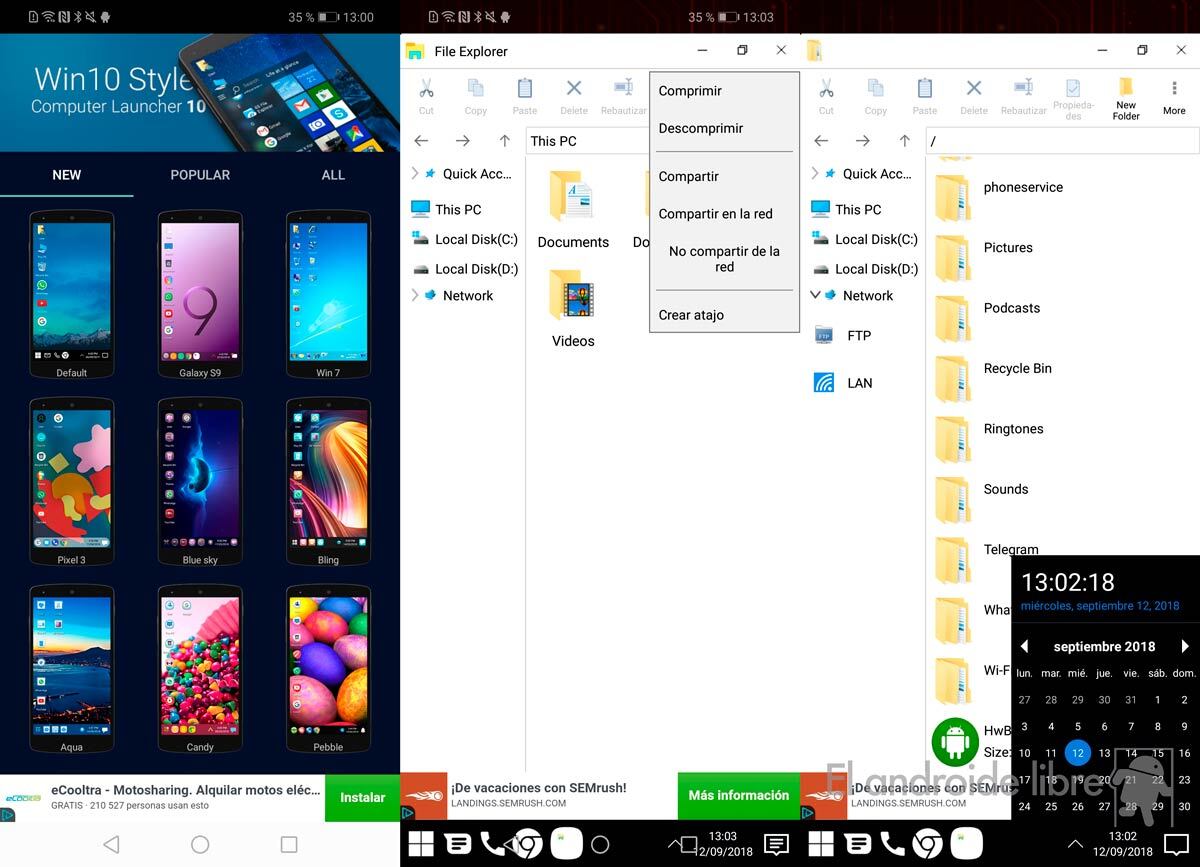Screen dimensions: 1200x867
Task: Collapse Network in the root path window
Action: click(x=815, y=295)
